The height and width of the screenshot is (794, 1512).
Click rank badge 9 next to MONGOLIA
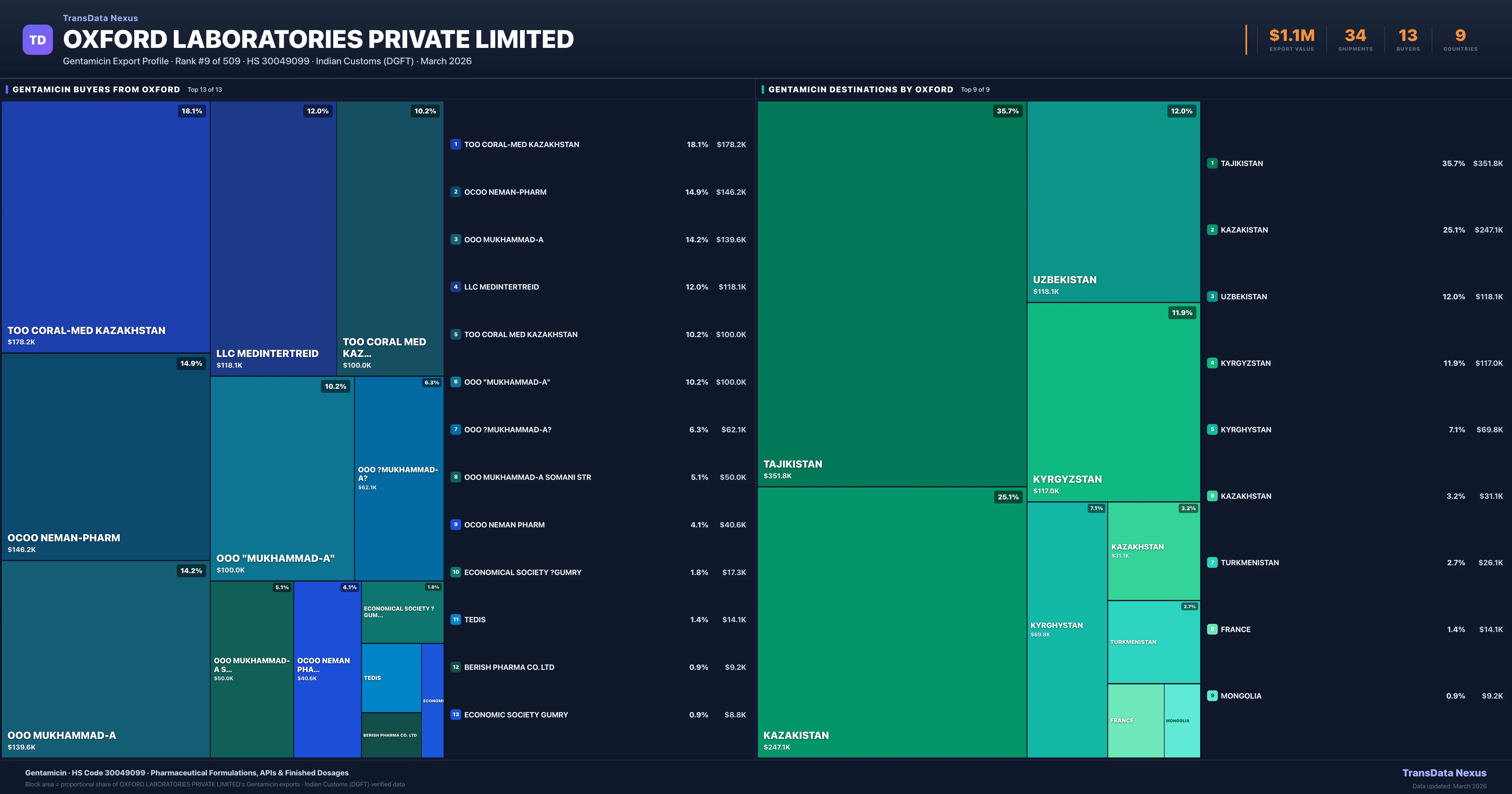tap(1212, 696)
